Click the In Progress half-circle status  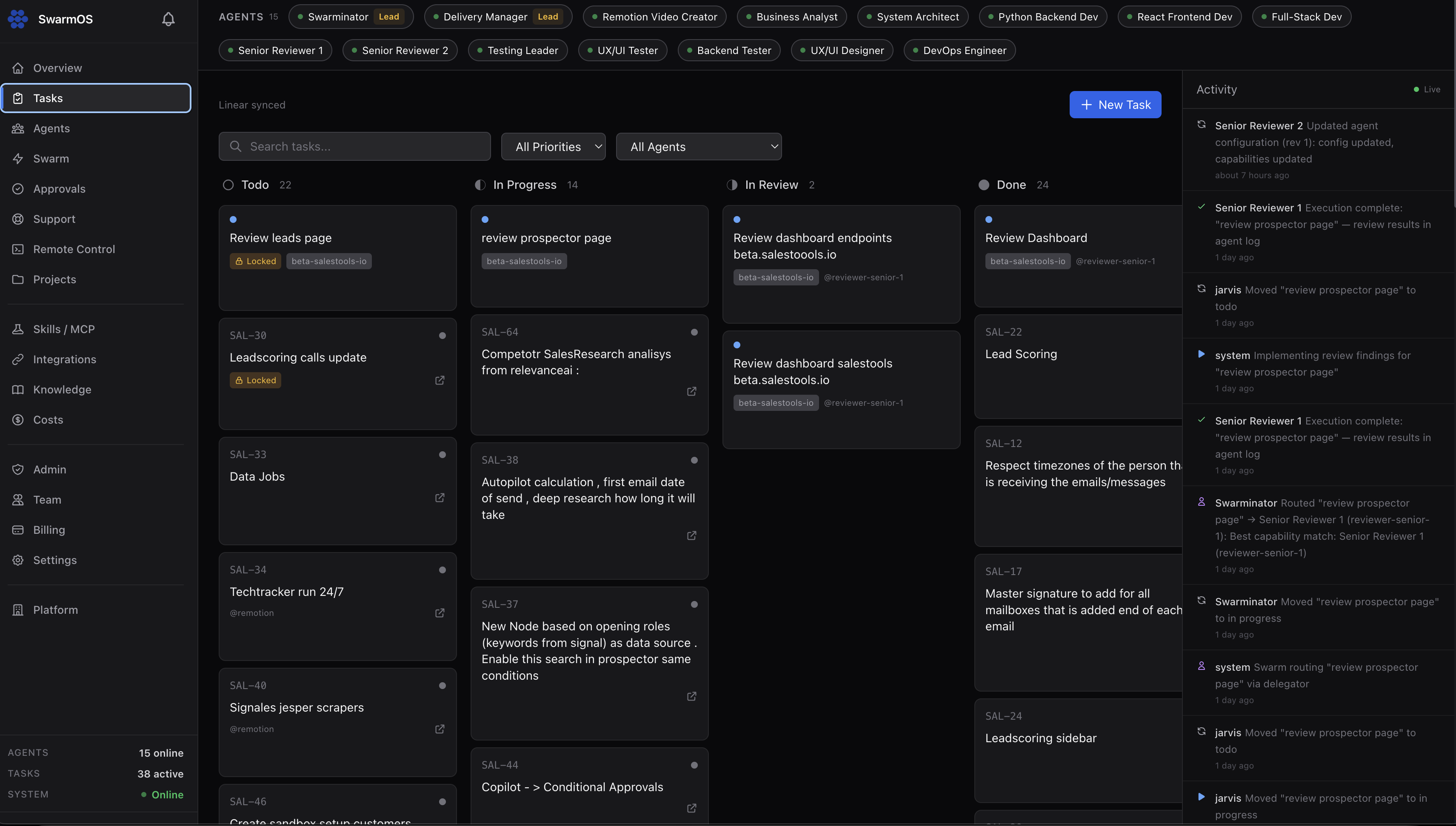[x=480, y=185]
